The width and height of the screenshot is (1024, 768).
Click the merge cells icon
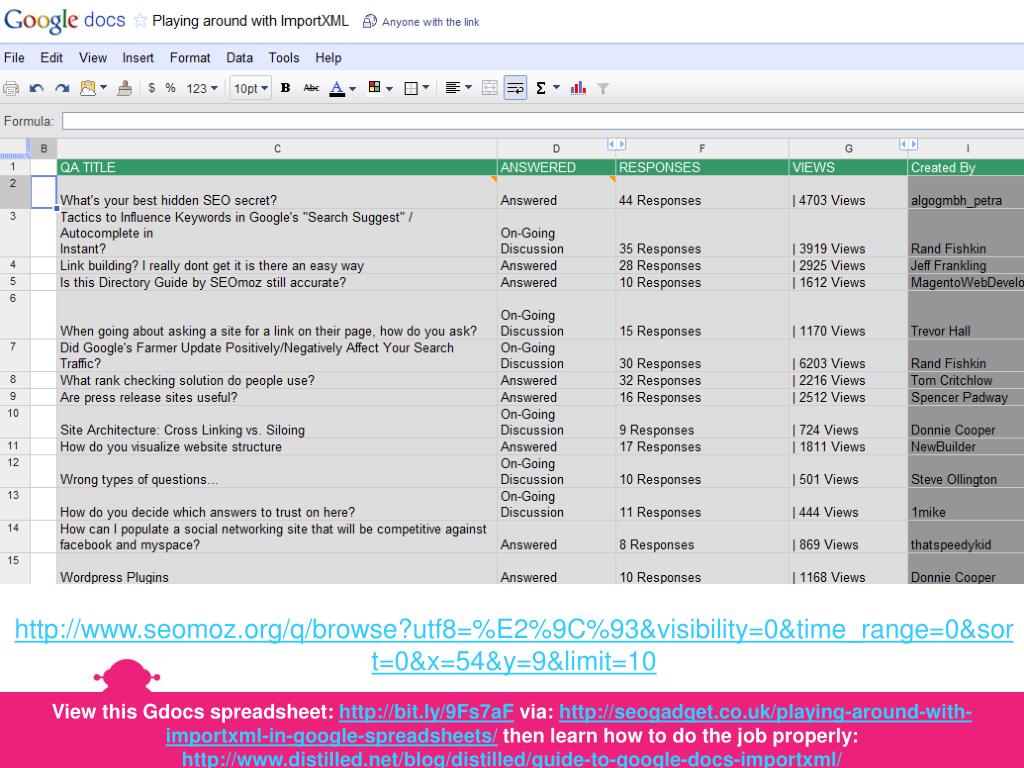[490, 88]
